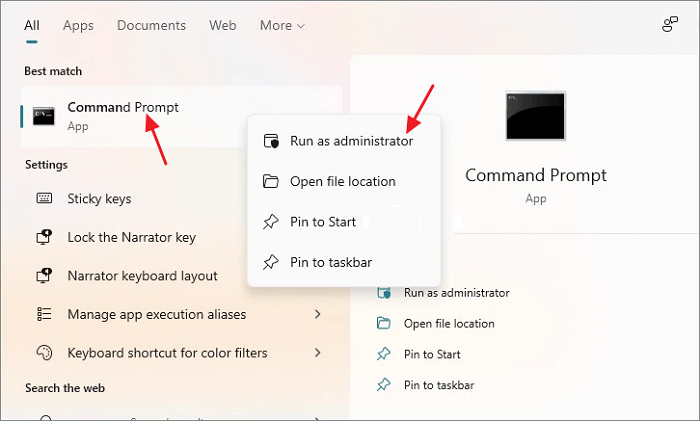
Task: Click the Keyboard shortcut for color filters icon
Action: [44, 353]
